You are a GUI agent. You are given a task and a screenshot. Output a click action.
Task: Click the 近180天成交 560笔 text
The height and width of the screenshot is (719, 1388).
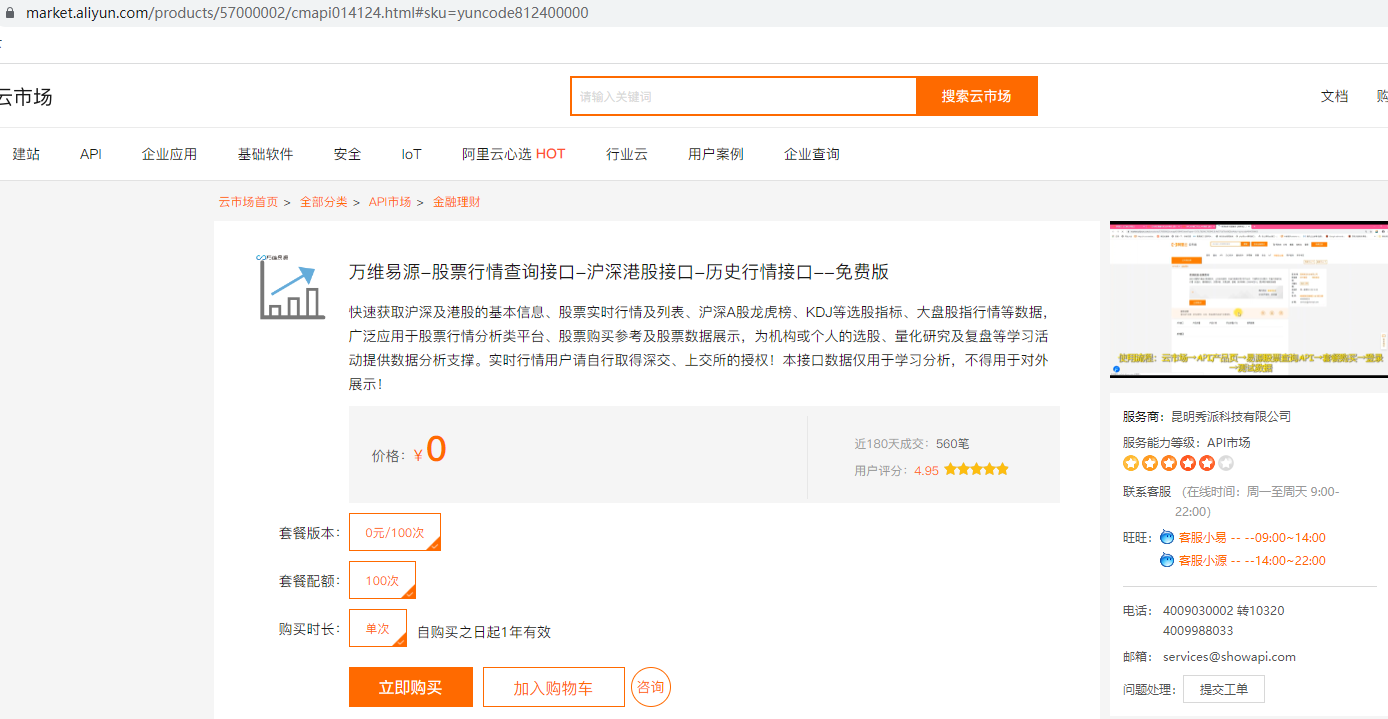pyautogui.click(x=911, y=444)
